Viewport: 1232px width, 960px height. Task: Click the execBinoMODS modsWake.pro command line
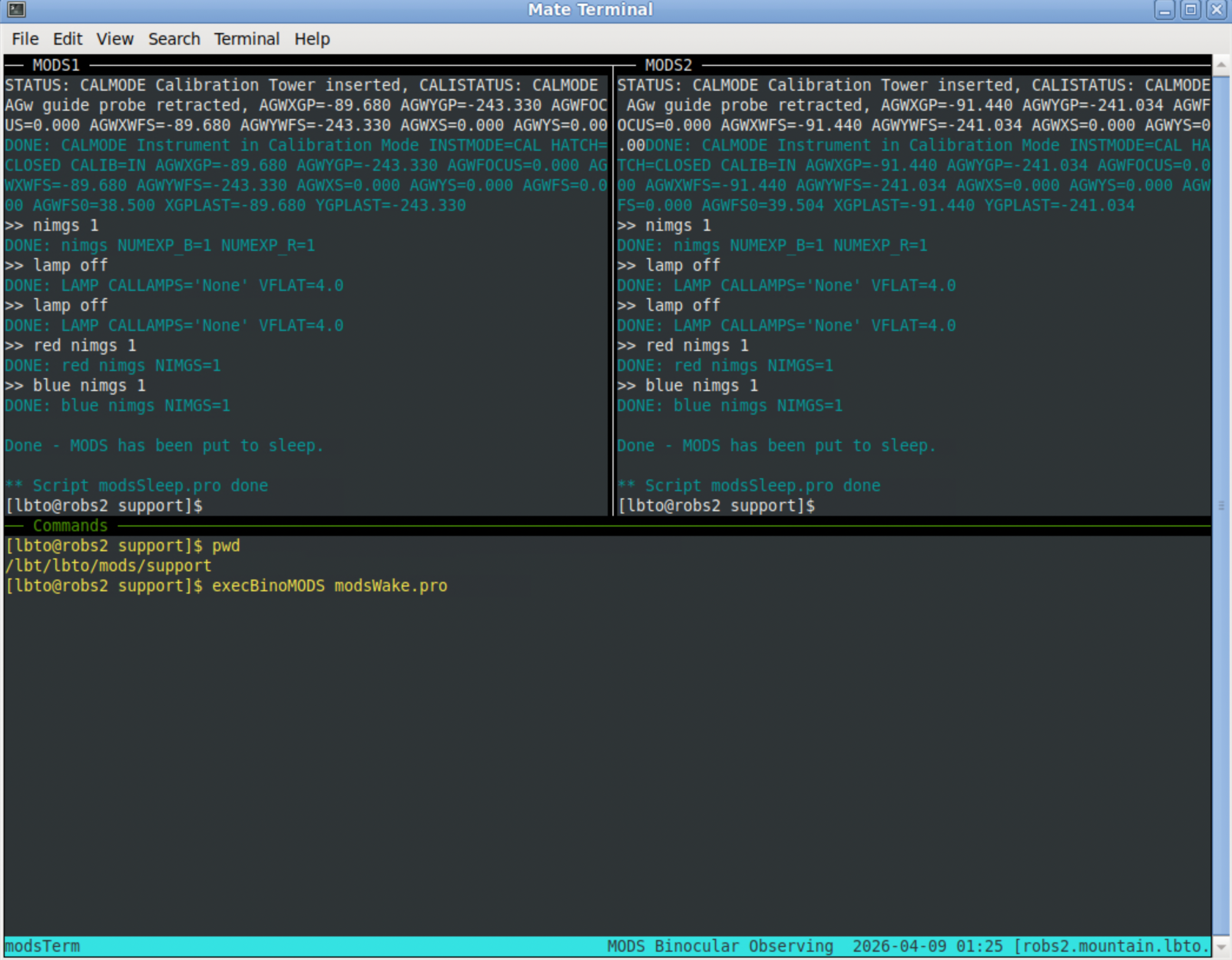[x=329, y=586]
